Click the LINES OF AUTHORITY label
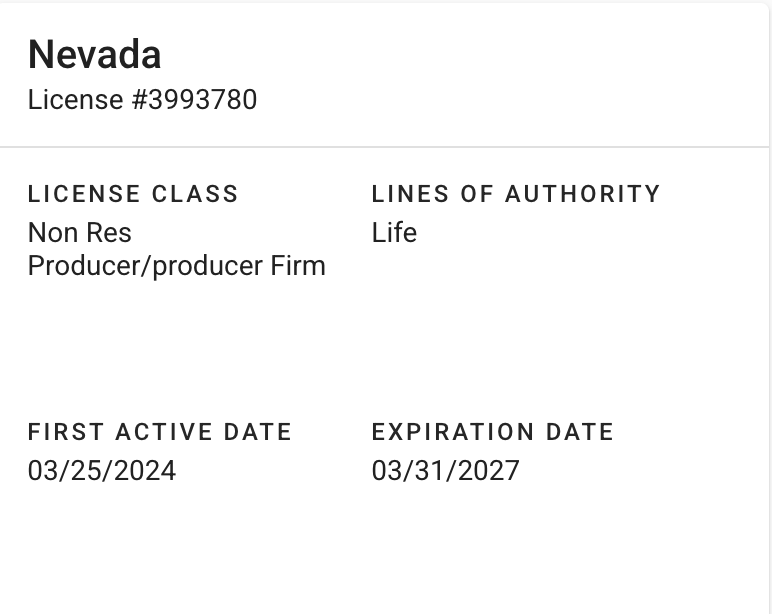772x614 pixels. coord(516,194)
